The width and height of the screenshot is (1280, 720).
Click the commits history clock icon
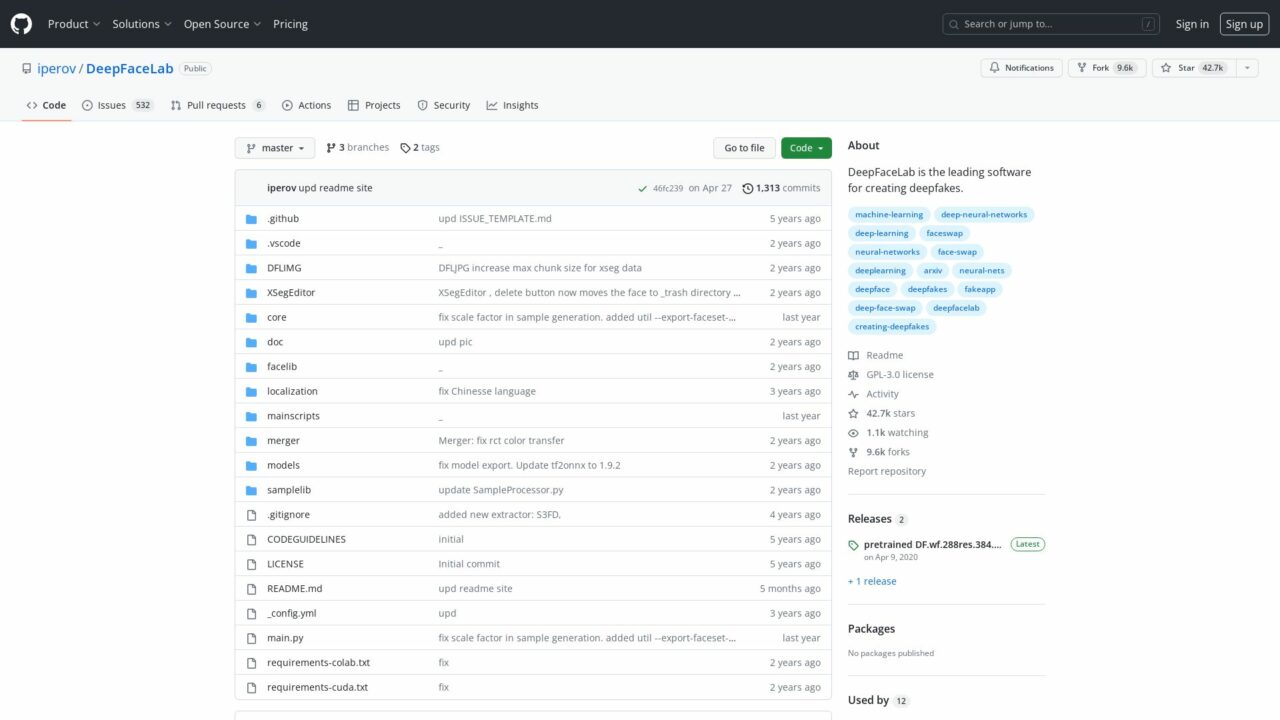coord(748,188)
